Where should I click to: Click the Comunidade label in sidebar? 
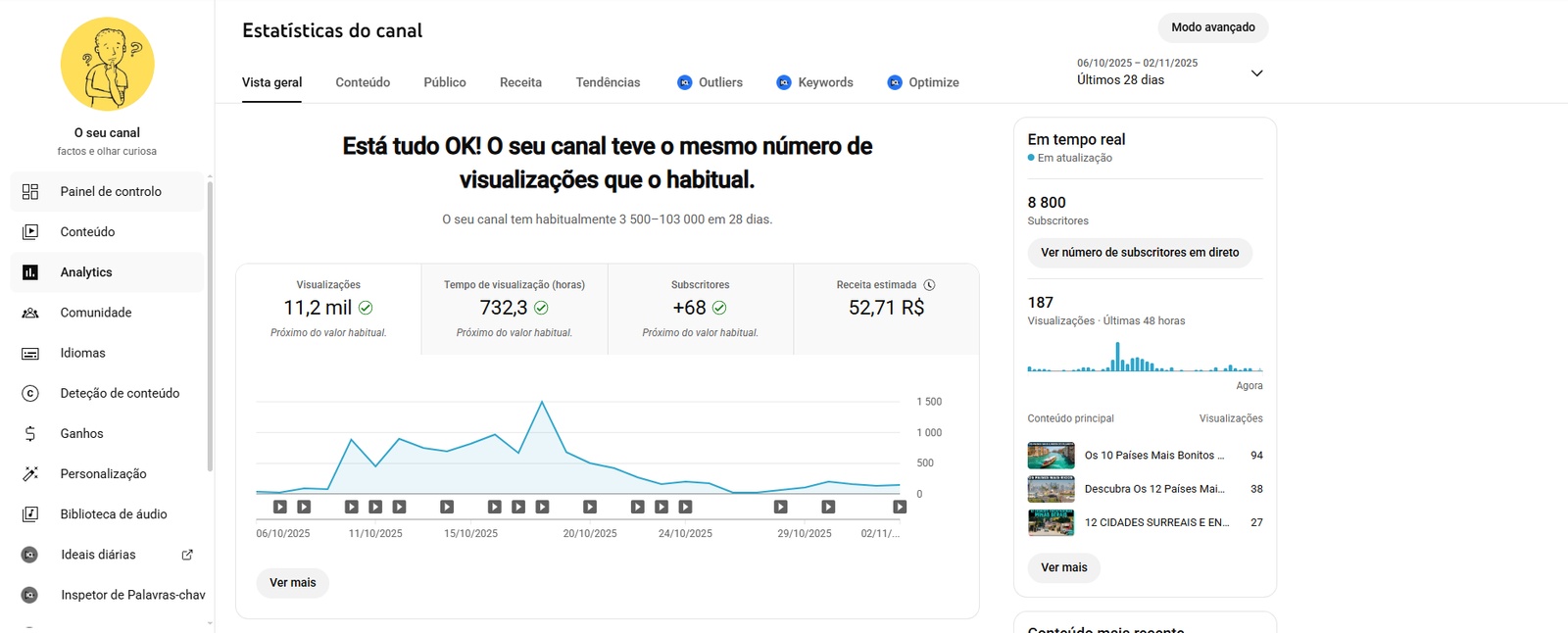[96, 313]
